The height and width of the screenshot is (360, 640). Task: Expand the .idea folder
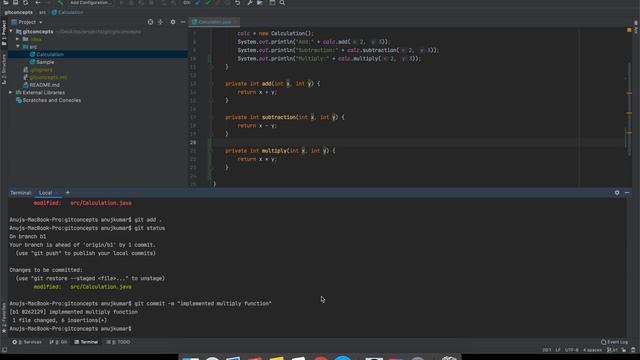pyautogui.click(x=18, y=39)
